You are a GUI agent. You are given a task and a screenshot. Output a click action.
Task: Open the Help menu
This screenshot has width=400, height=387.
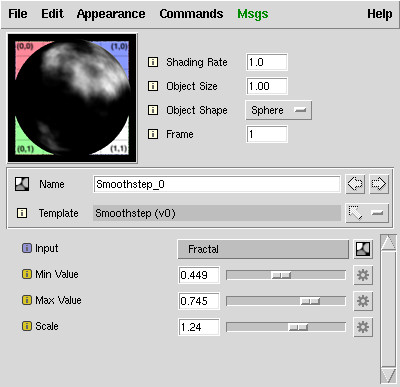[380, 14]
